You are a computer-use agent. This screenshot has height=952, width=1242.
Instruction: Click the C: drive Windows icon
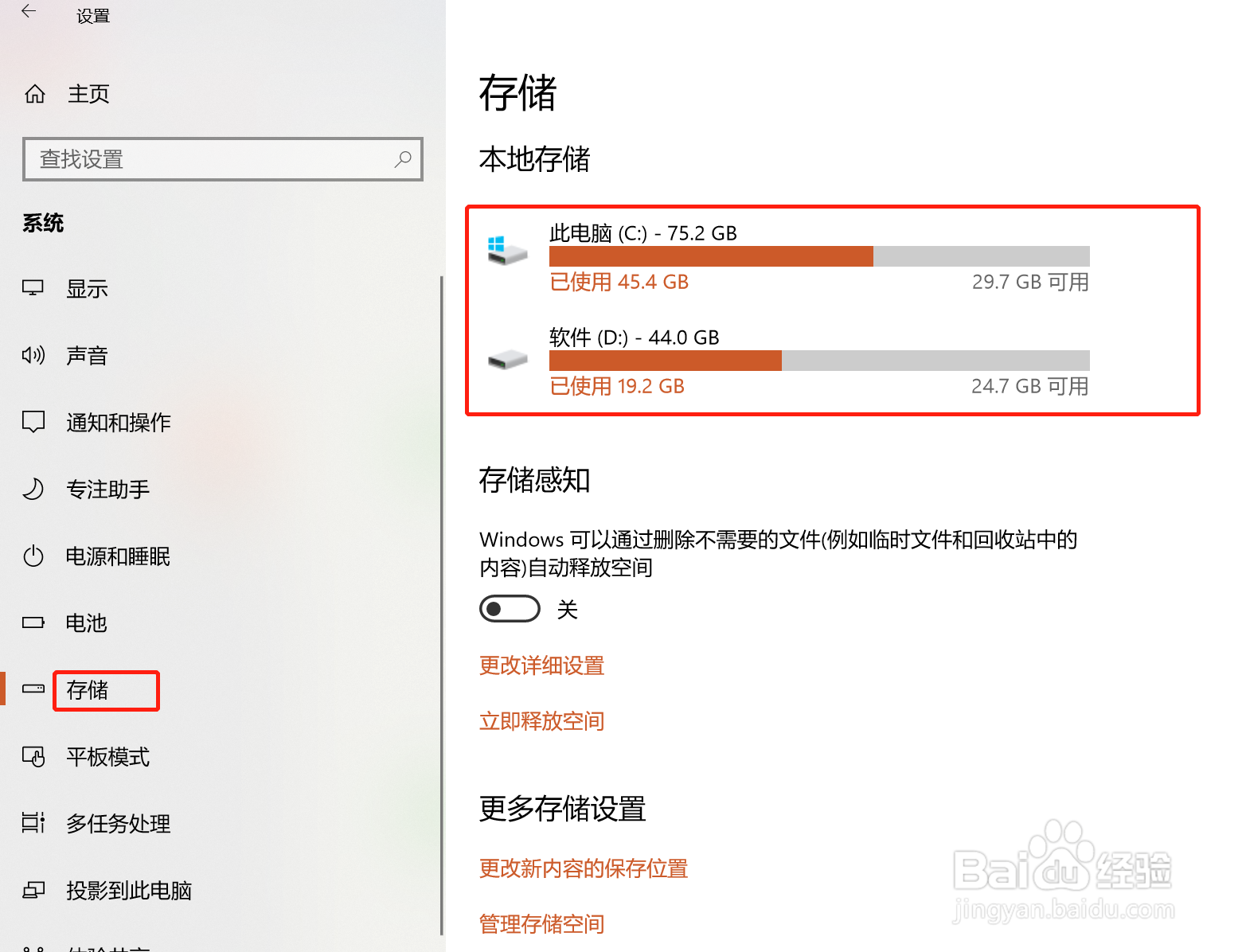[507, 251]
